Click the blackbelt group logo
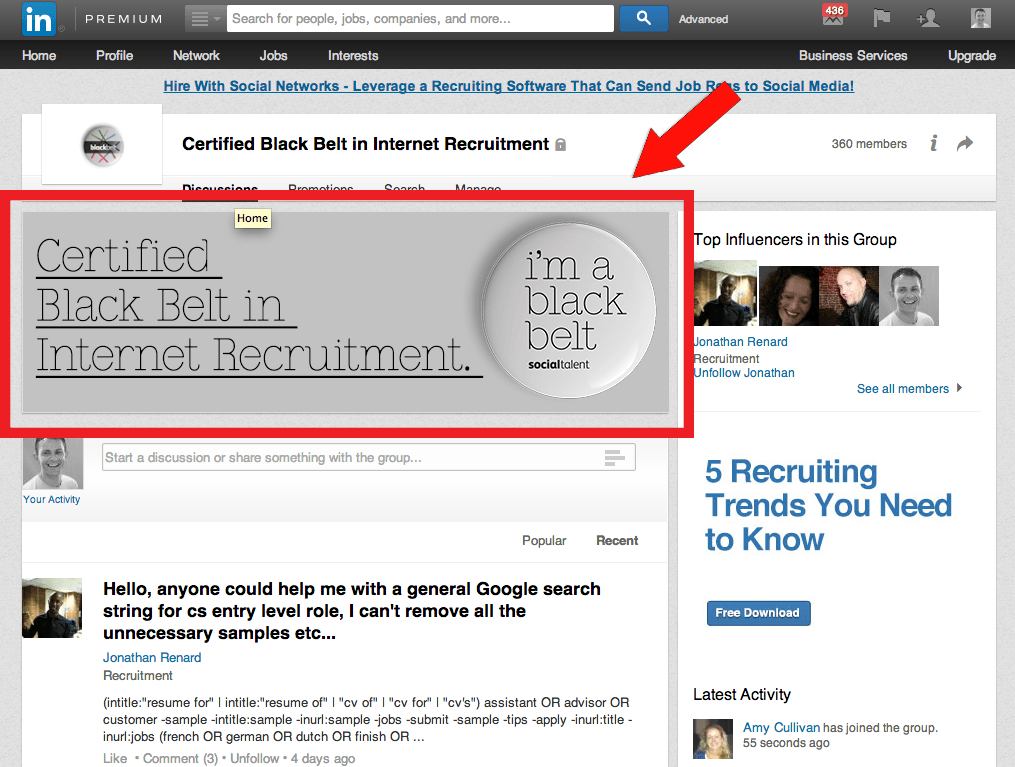 102,145
